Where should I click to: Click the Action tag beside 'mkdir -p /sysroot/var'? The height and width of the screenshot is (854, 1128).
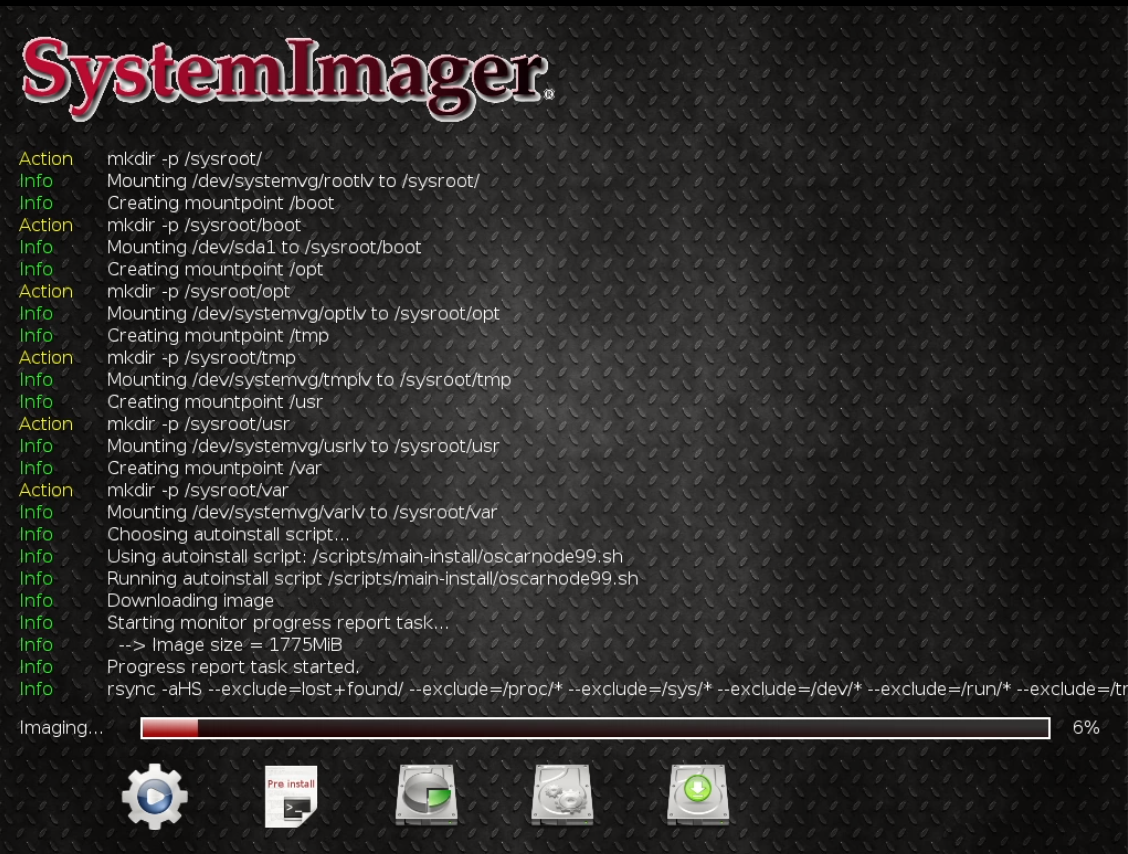(x=45, y=490)
